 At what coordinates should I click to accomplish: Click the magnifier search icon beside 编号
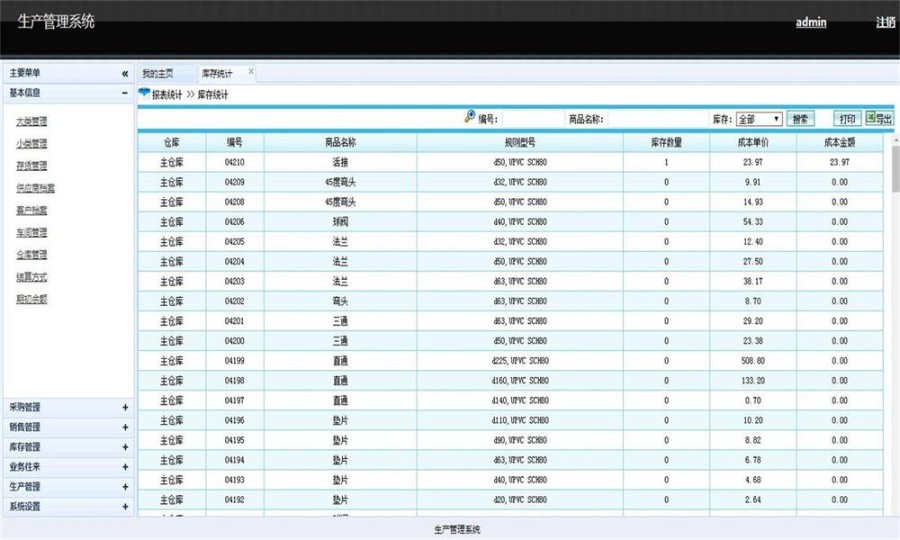[x=470, y=117]
